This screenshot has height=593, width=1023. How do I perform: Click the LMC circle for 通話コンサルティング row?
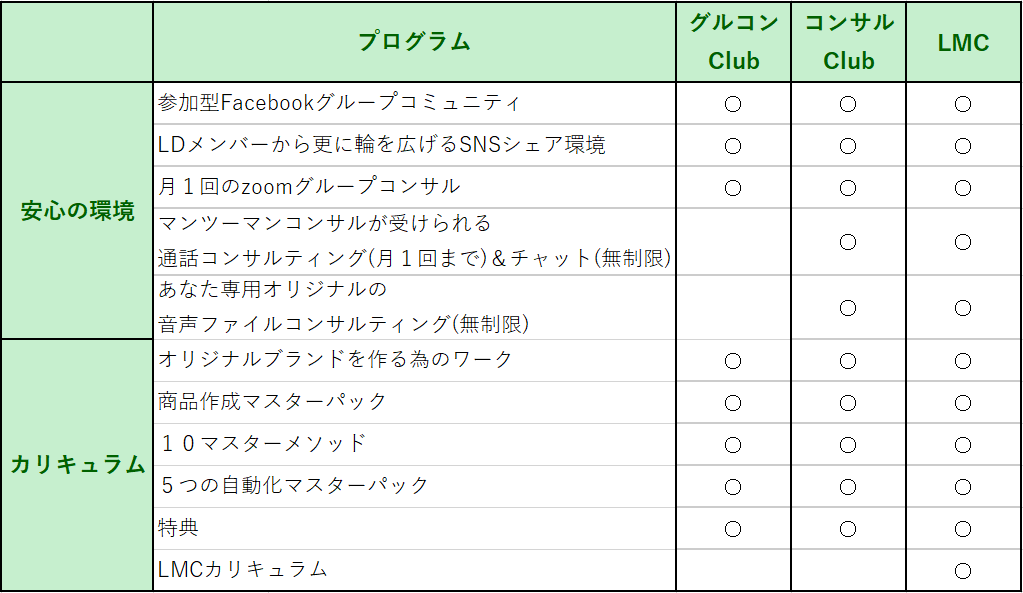963,242
